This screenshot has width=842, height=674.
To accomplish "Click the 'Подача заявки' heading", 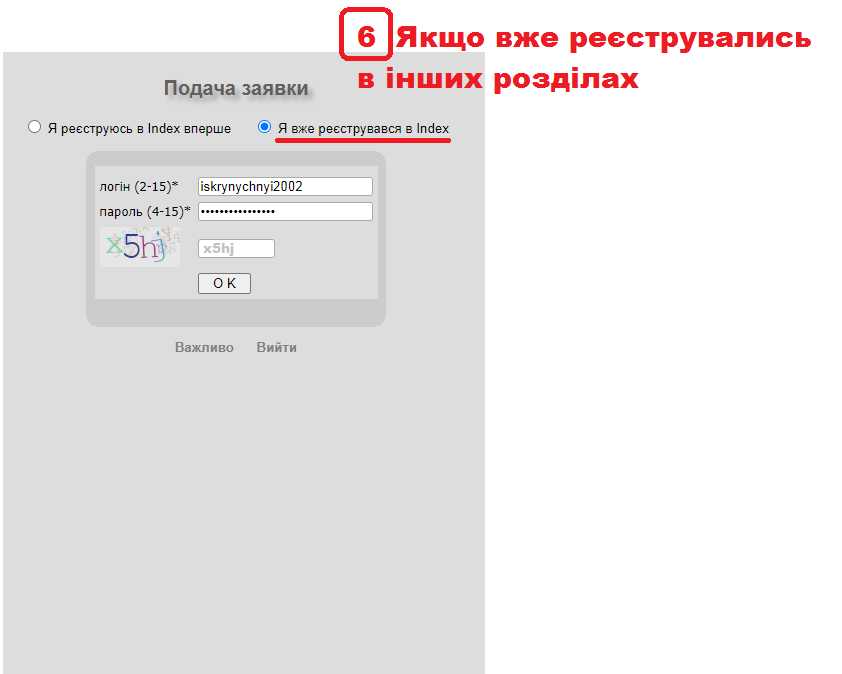I will tap(236, 89).
